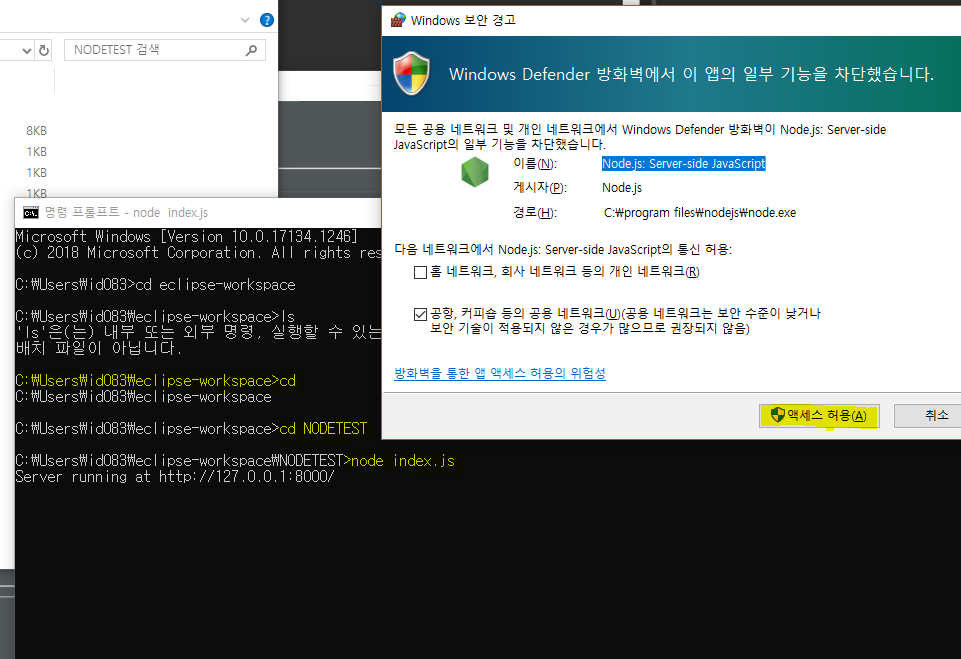Open the Explorer address bar history dropdown

click(x=26, y=50)
